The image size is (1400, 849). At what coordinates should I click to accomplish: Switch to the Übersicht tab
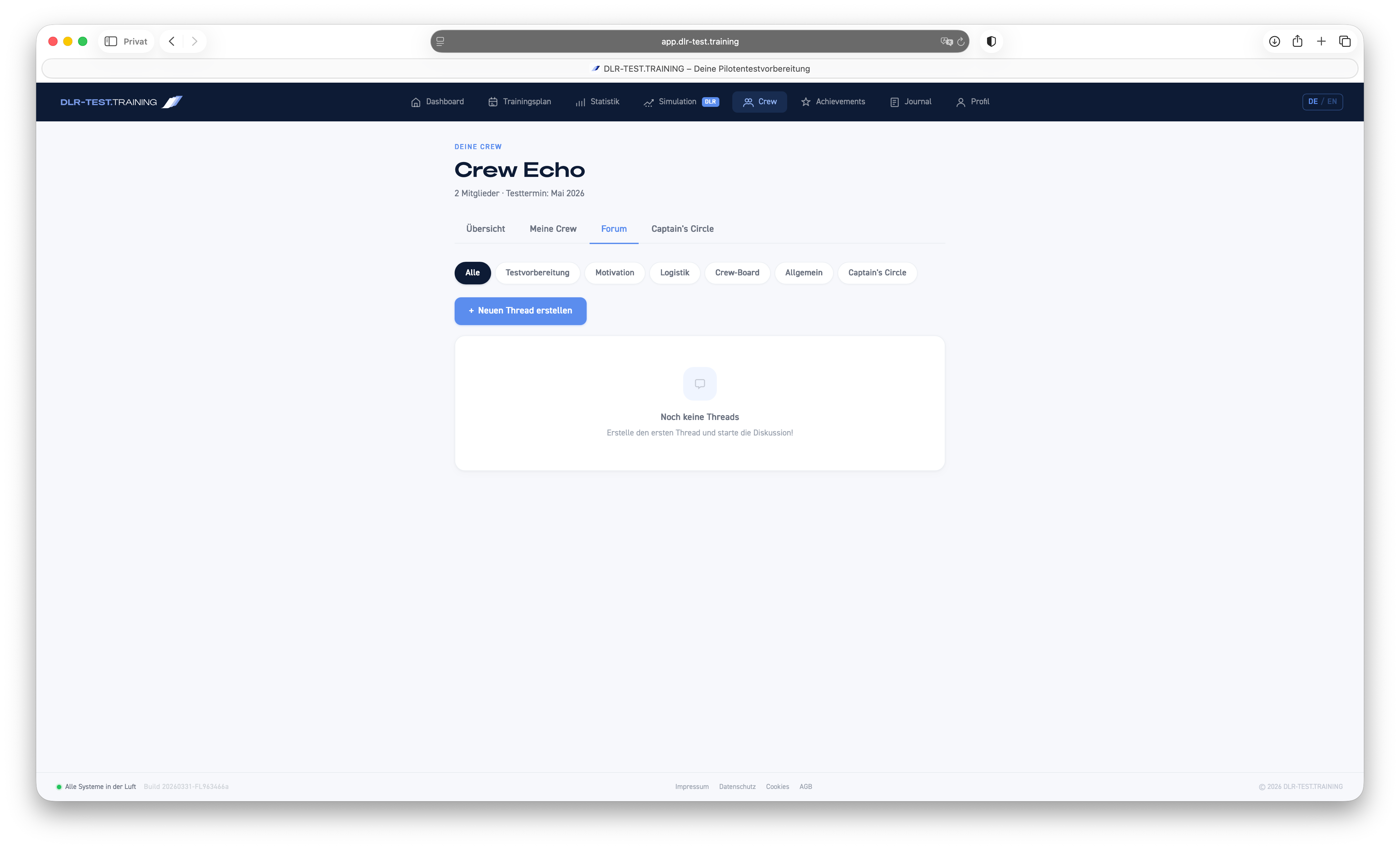[485, 229]
